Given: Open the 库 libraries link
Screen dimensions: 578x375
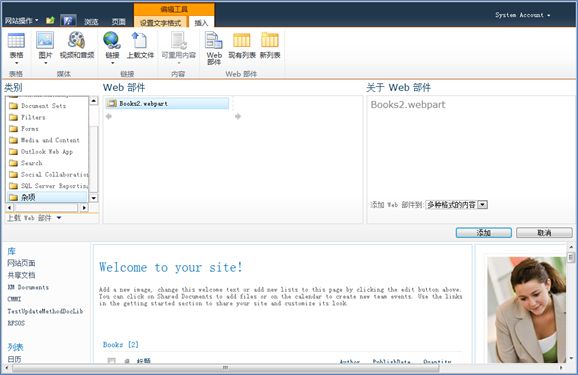Looking at the screenshot, I should coord(11,251).
